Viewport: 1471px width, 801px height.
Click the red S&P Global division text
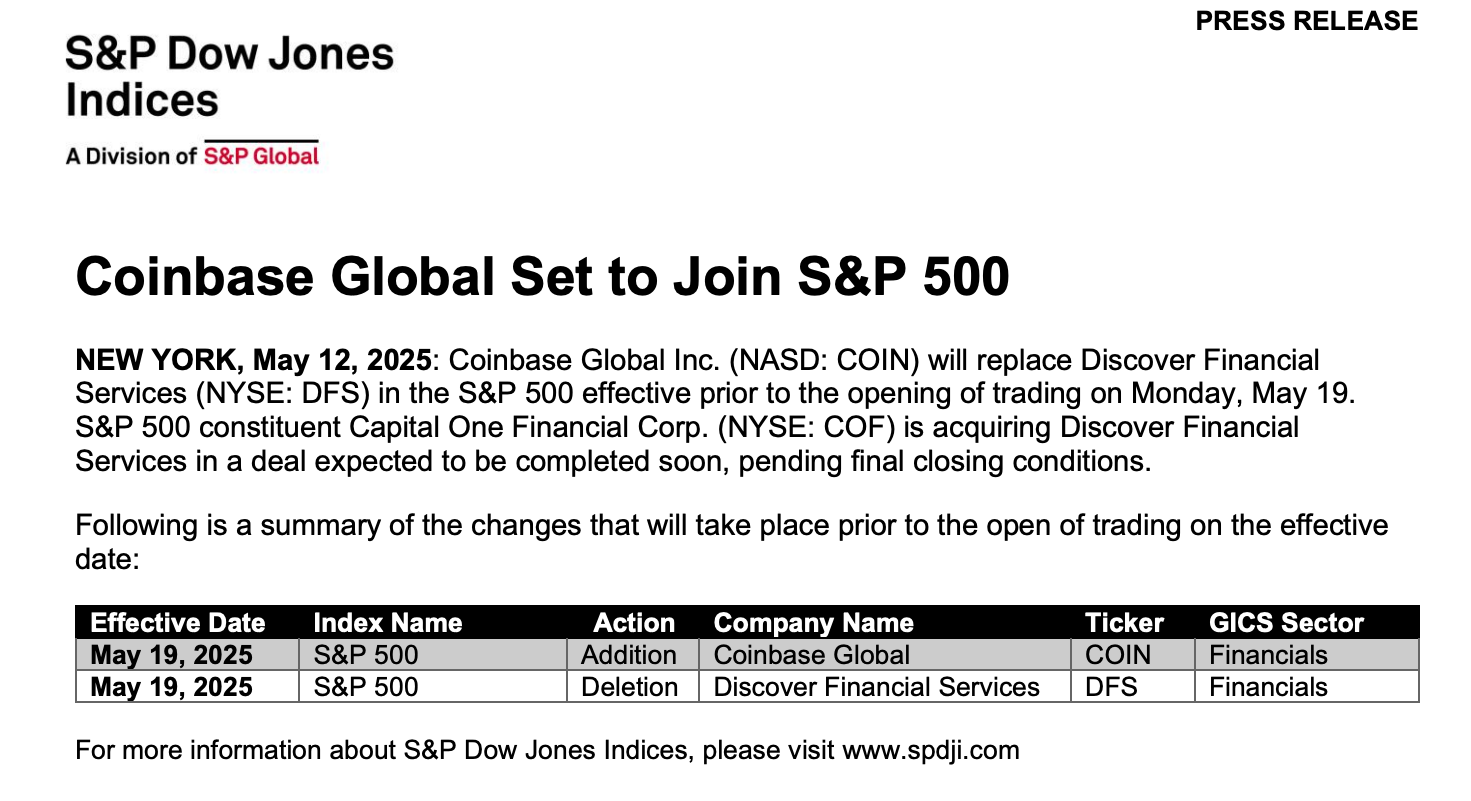tap(261, 156)
